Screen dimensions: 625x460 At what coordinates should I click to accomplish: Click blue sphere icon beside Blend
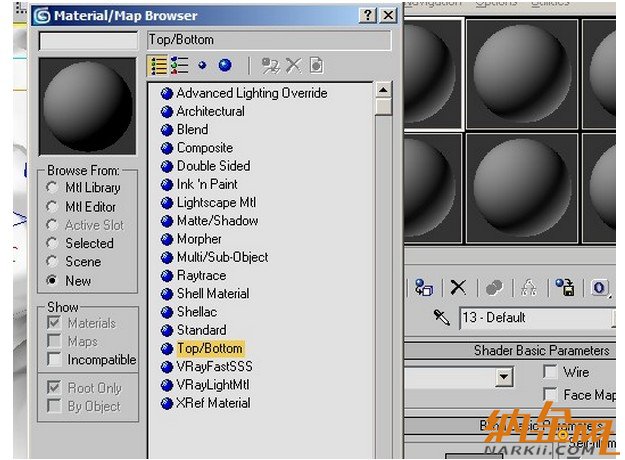pos(167,130)
